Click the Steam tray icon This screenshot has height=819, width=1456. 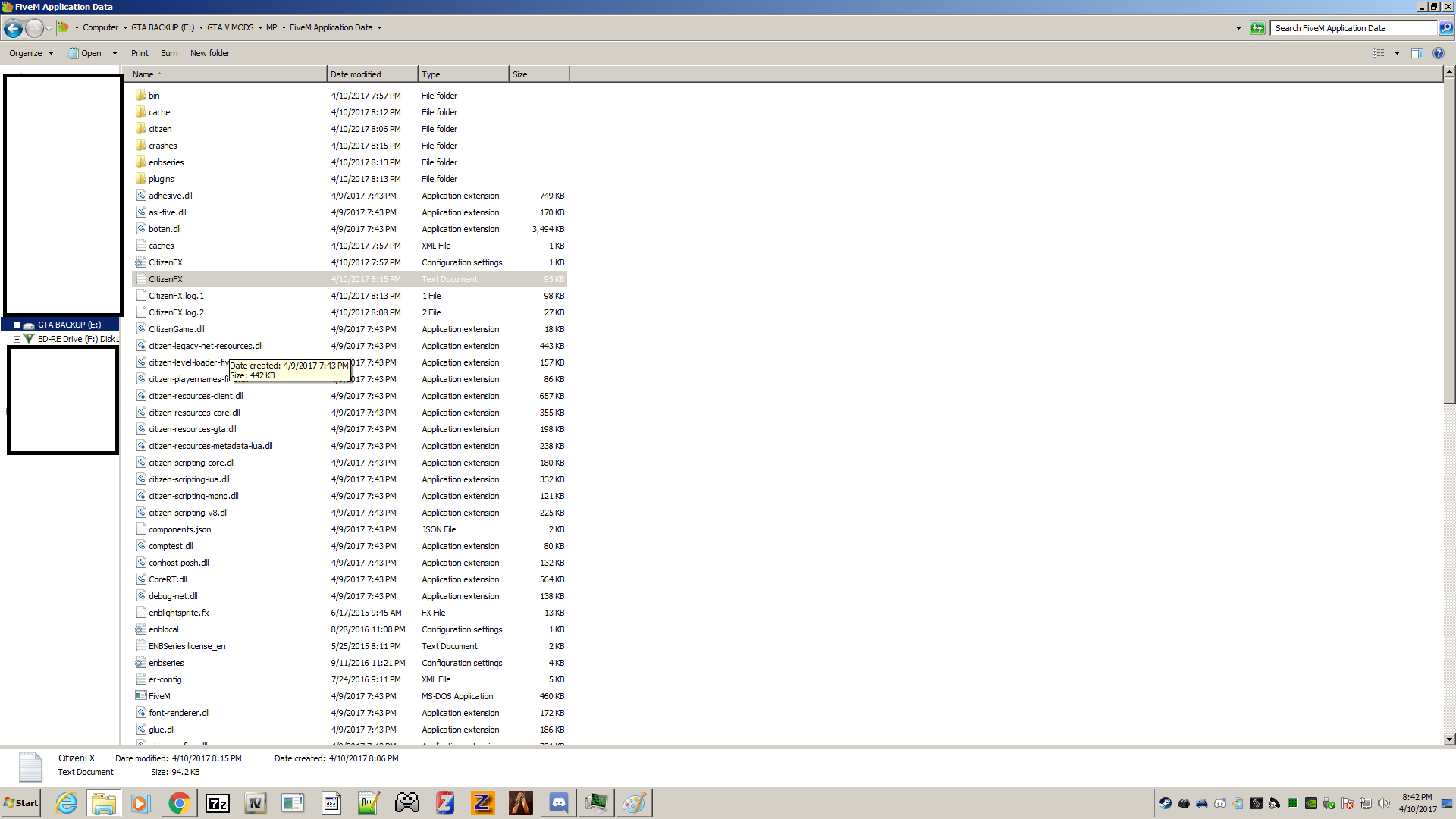click(x=1166, y=803)
